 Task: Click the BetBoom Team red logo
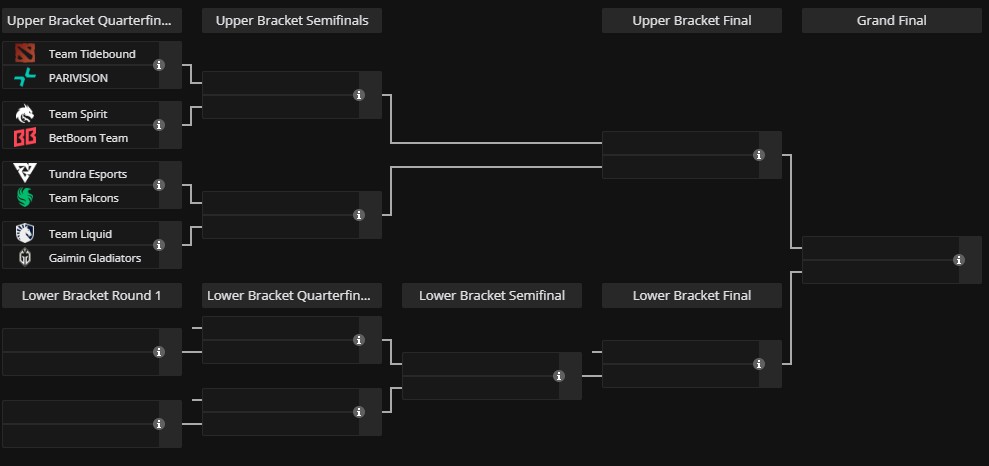(25, 137)
